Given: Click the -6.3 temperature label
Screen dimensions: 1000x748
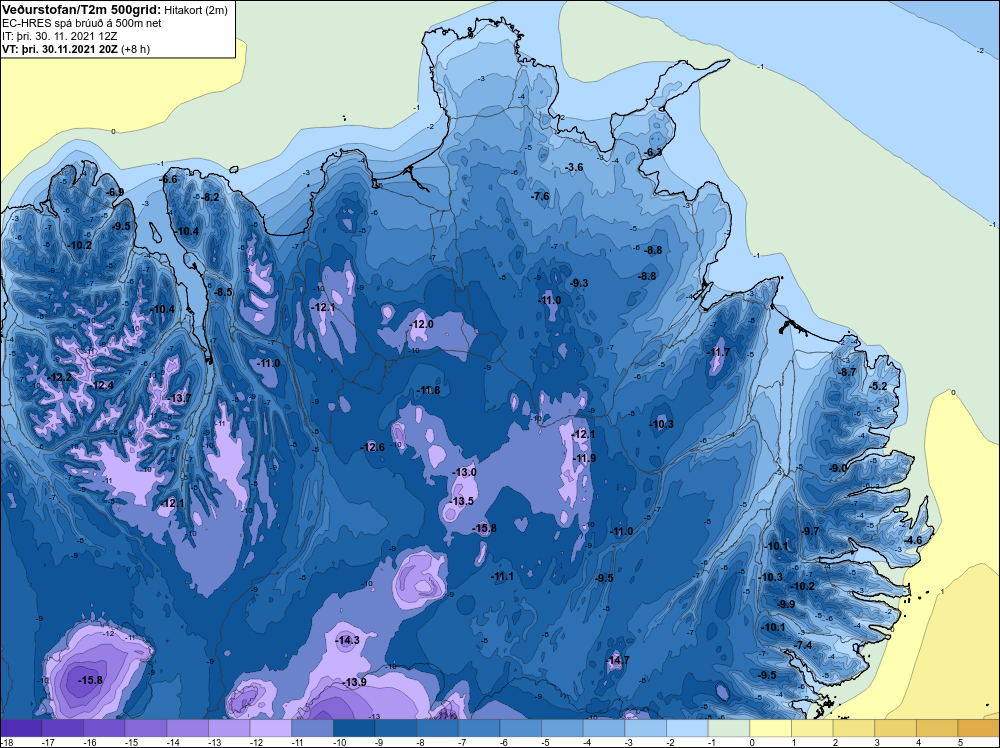Looking at the screenshot, I should click(652, 152).
